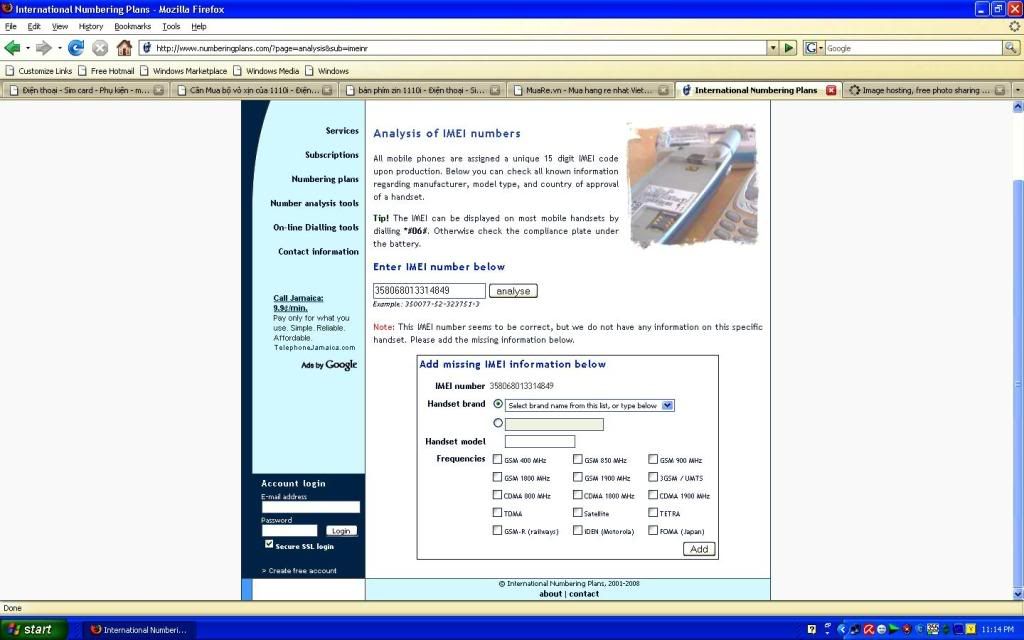
Task: Check the iDEN (Motorola) box
Action: click(577, 530)
